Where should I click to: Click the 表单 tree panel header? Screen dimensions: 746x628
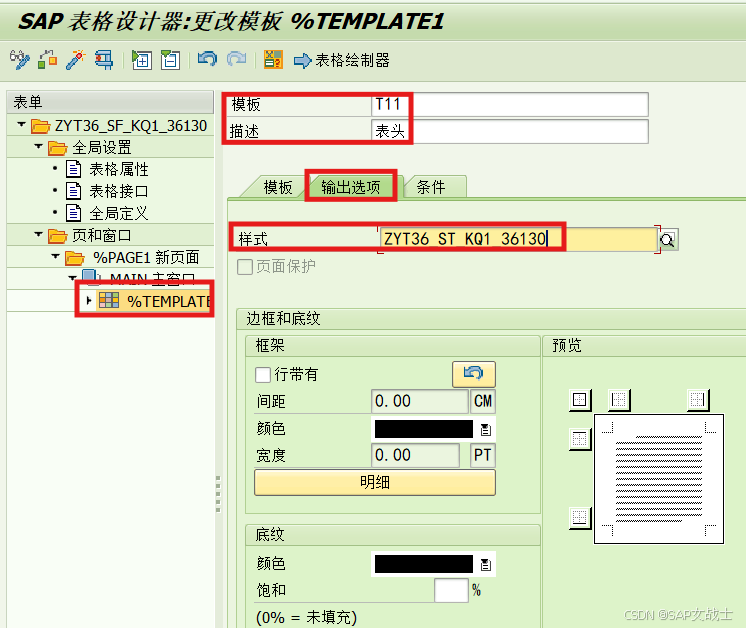pyautogui.click(x=110, y=102)
